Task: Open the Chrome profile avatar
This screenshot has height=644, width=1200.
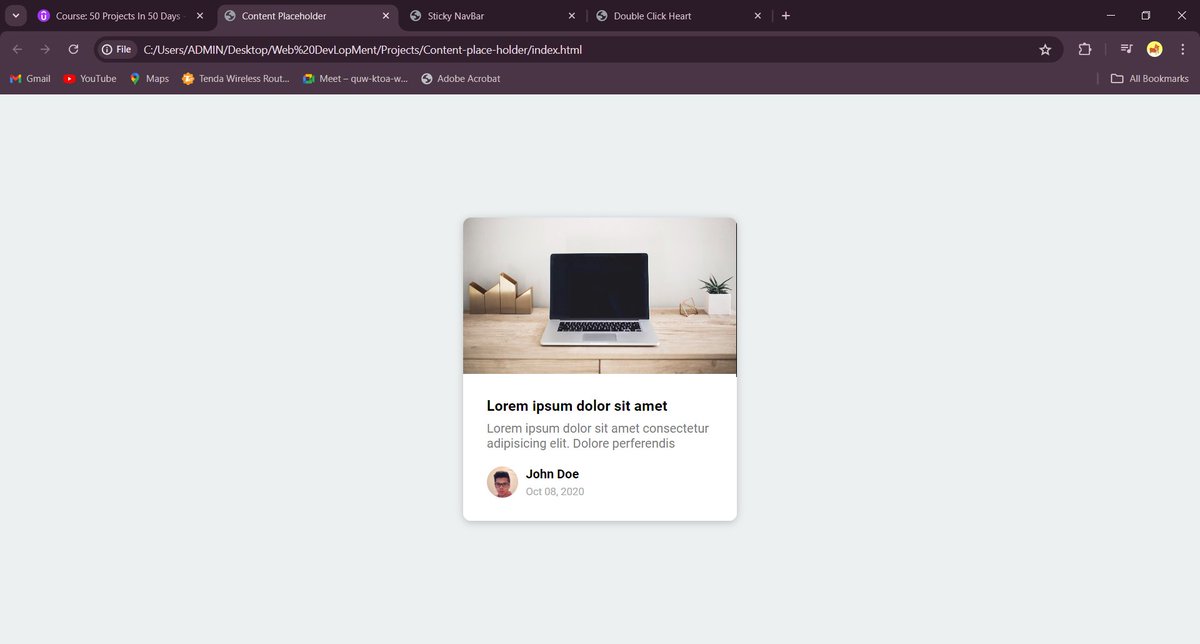Action: coord(1154,49)
